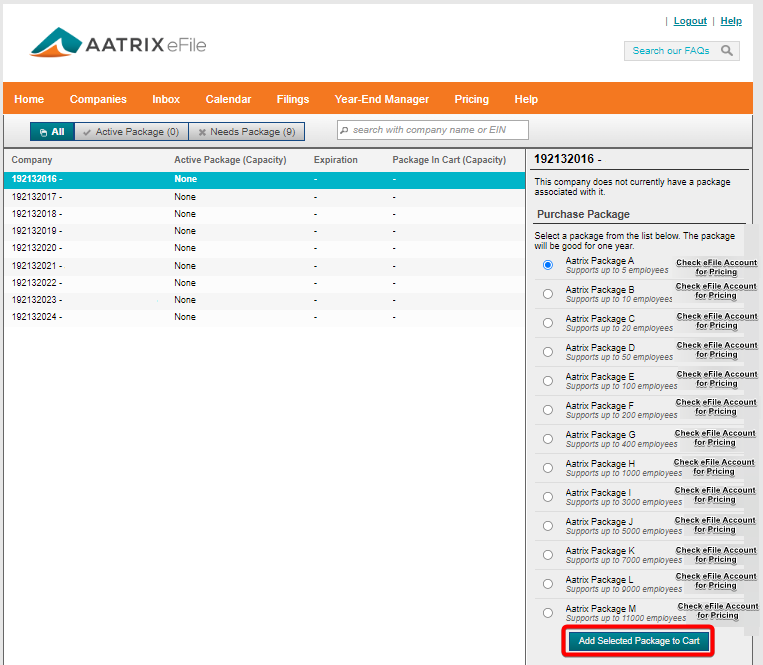Click the Aatrix eFile logo

pyautogui.click(x=118, y=43)
